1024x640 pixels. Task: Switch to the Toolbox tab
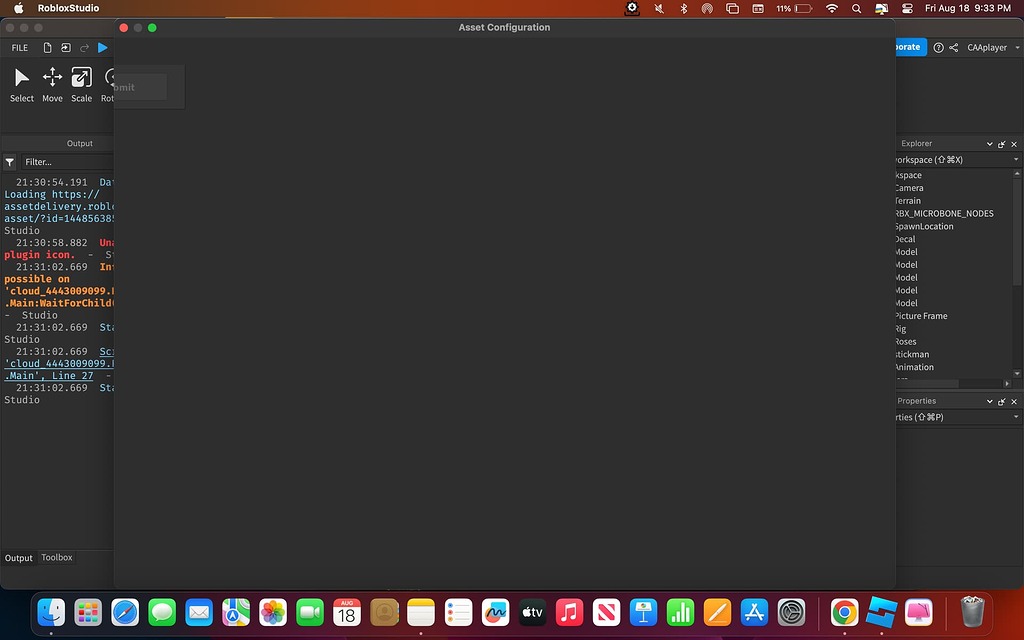pos(56,557)
